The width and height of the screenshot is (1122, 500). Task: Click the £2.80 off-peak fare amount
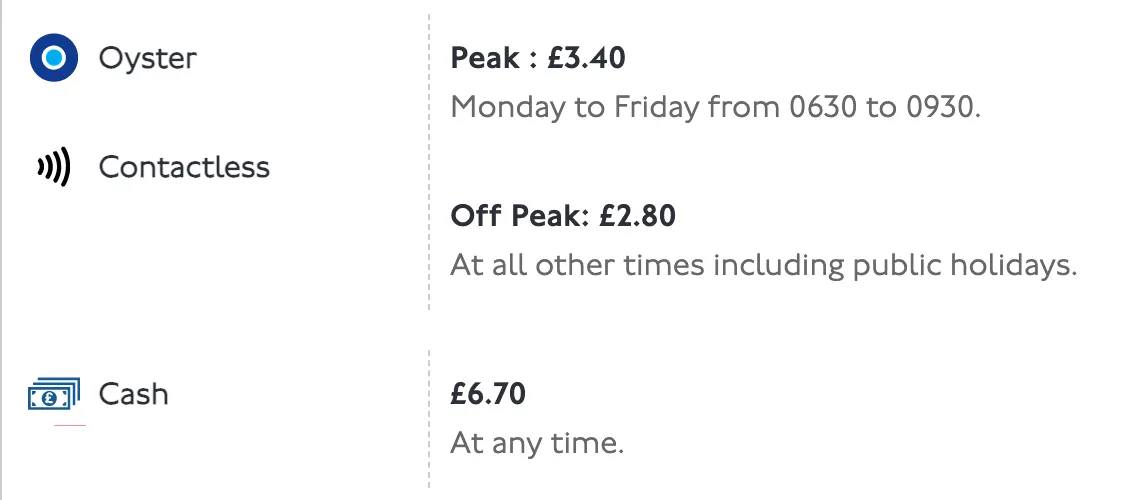coord(637,215)
